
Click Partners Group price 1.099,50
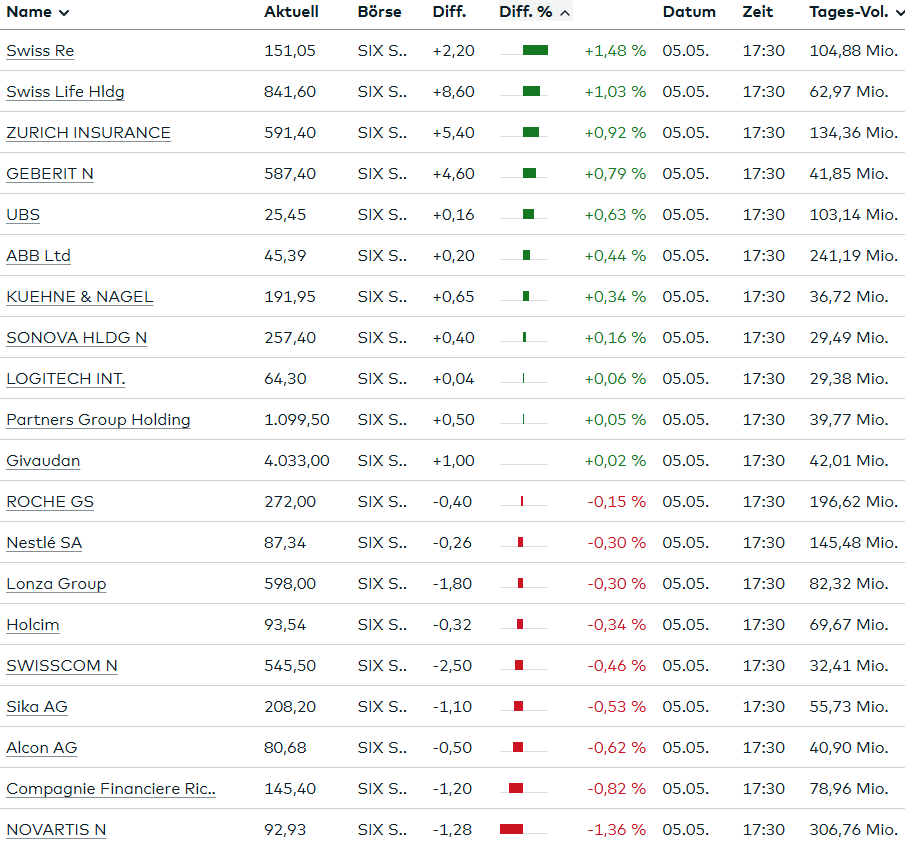pyautogui.click(x=297, y=420)
